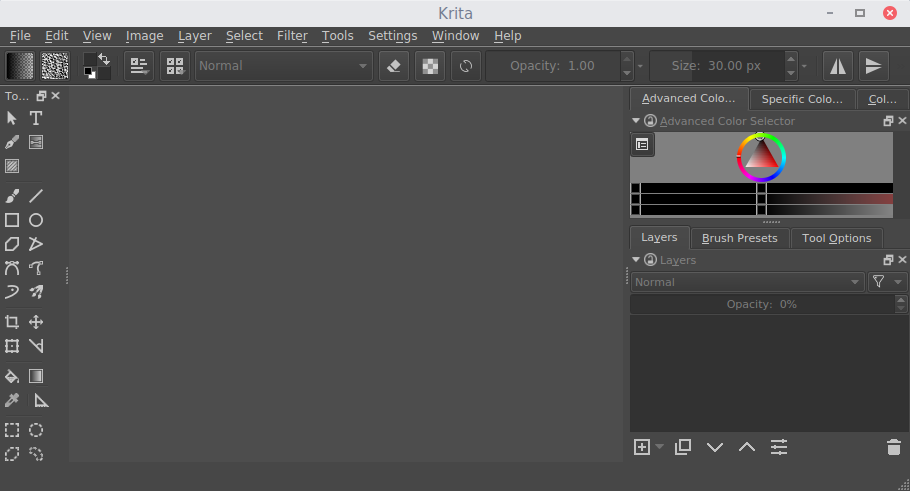Open Choose brush preset dropdown
This screenshot has height=491, width=910.
pos(175,66)
